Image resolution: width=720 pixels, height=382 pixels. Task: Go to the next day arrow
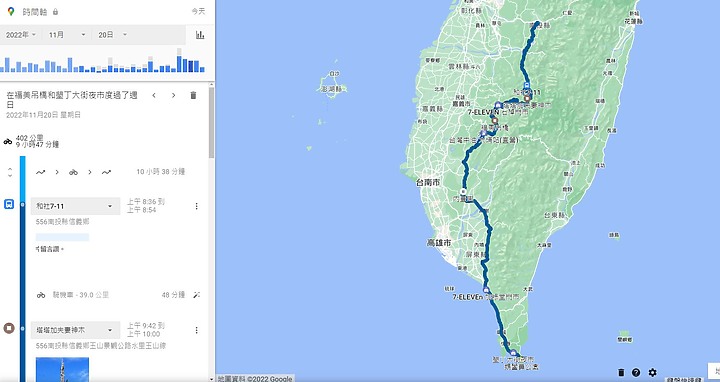point(173,96)
